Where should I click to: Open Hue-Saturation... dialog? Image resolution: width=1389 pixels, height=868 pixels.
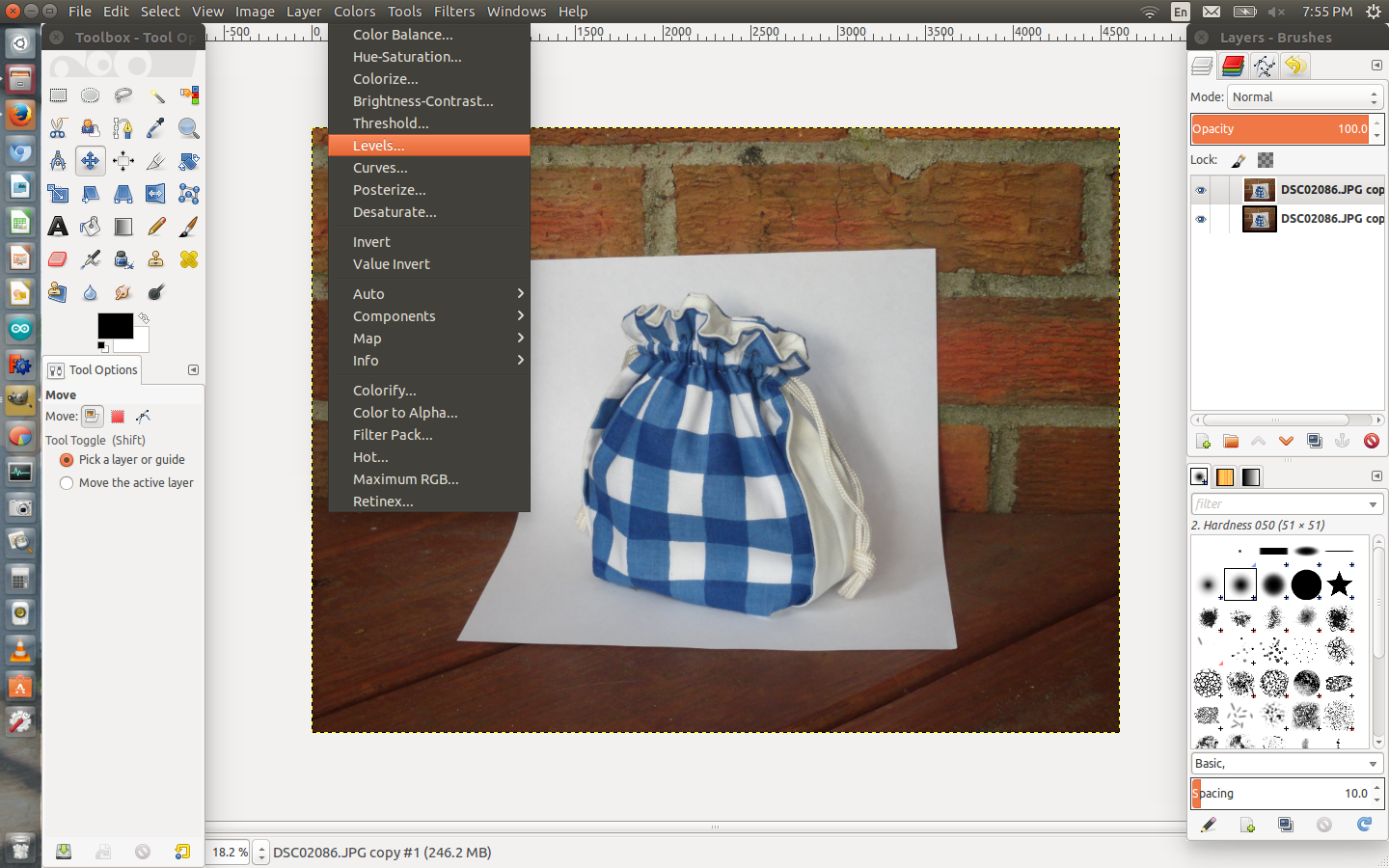pos(429,57)
